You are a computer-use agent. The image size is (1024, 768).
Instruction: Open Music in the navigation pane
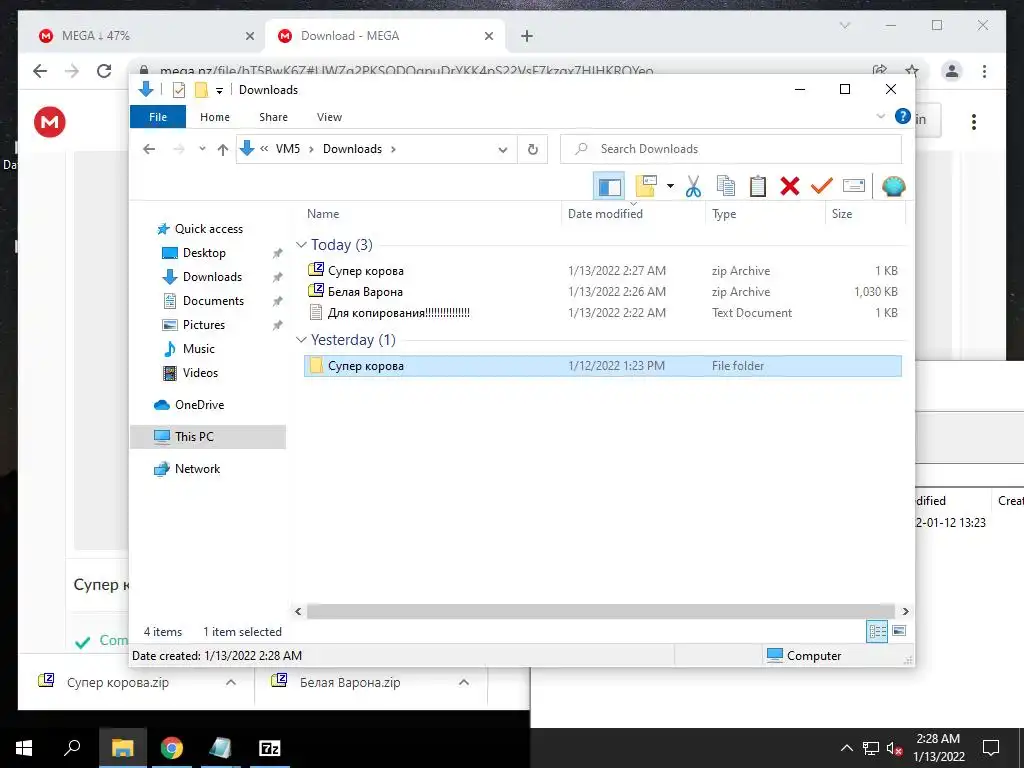point(199,349)
